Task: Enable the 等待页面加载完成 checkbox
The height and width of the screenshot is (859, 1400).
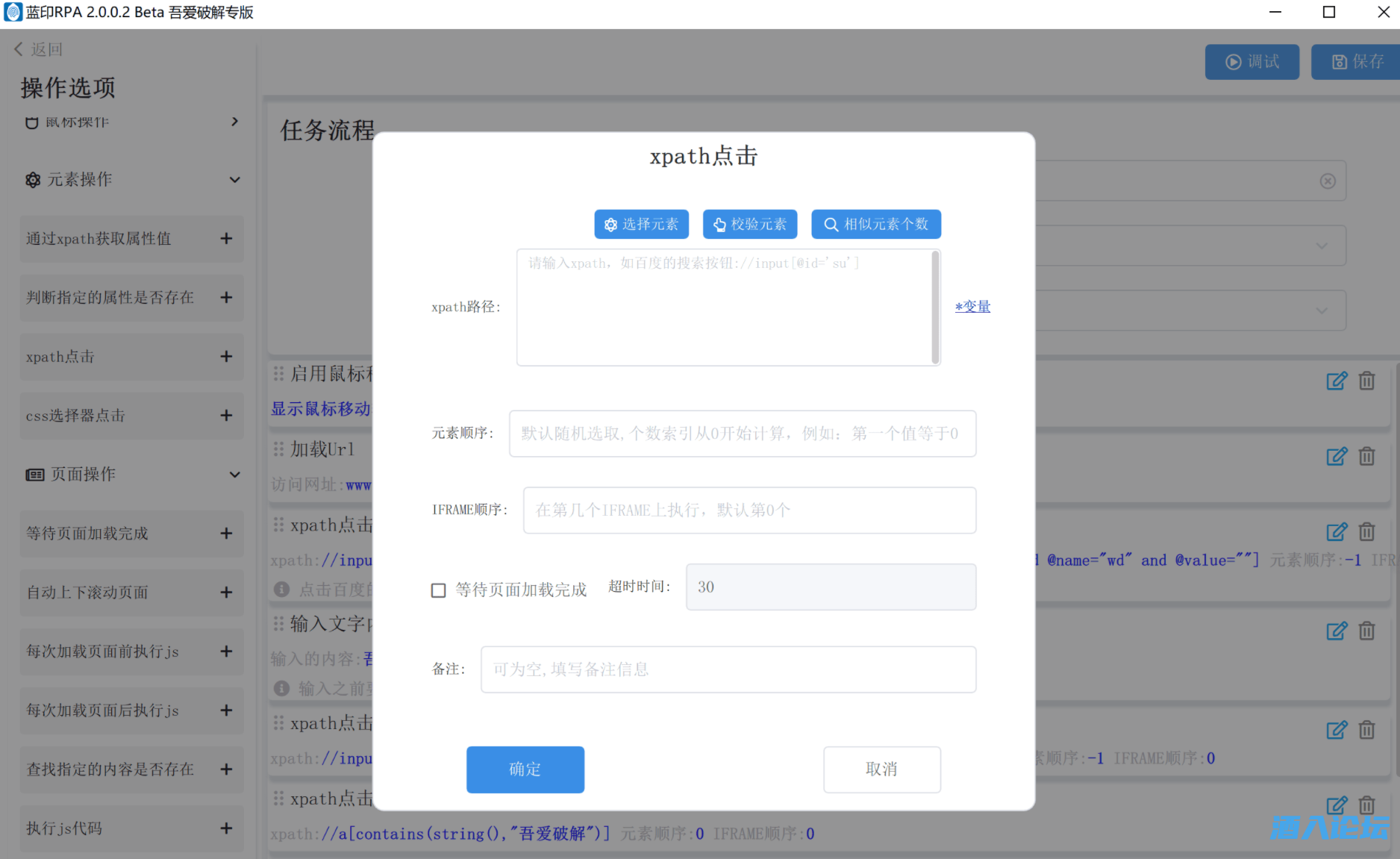Action: tap(439, 590)
